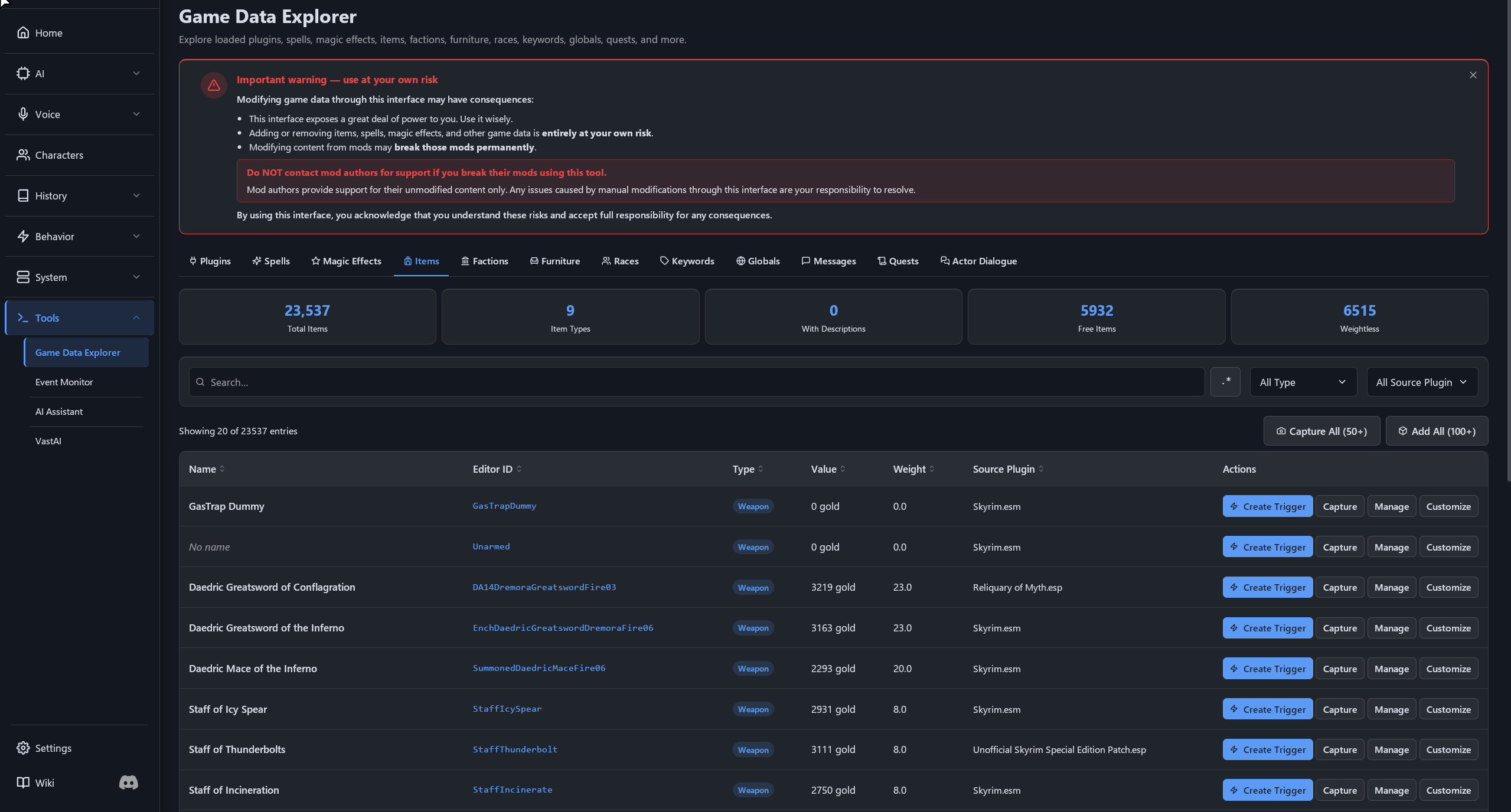1511x812 pixels.
Task: Create Trigger for Staff of Thunderbolts
Action: 1267,749
